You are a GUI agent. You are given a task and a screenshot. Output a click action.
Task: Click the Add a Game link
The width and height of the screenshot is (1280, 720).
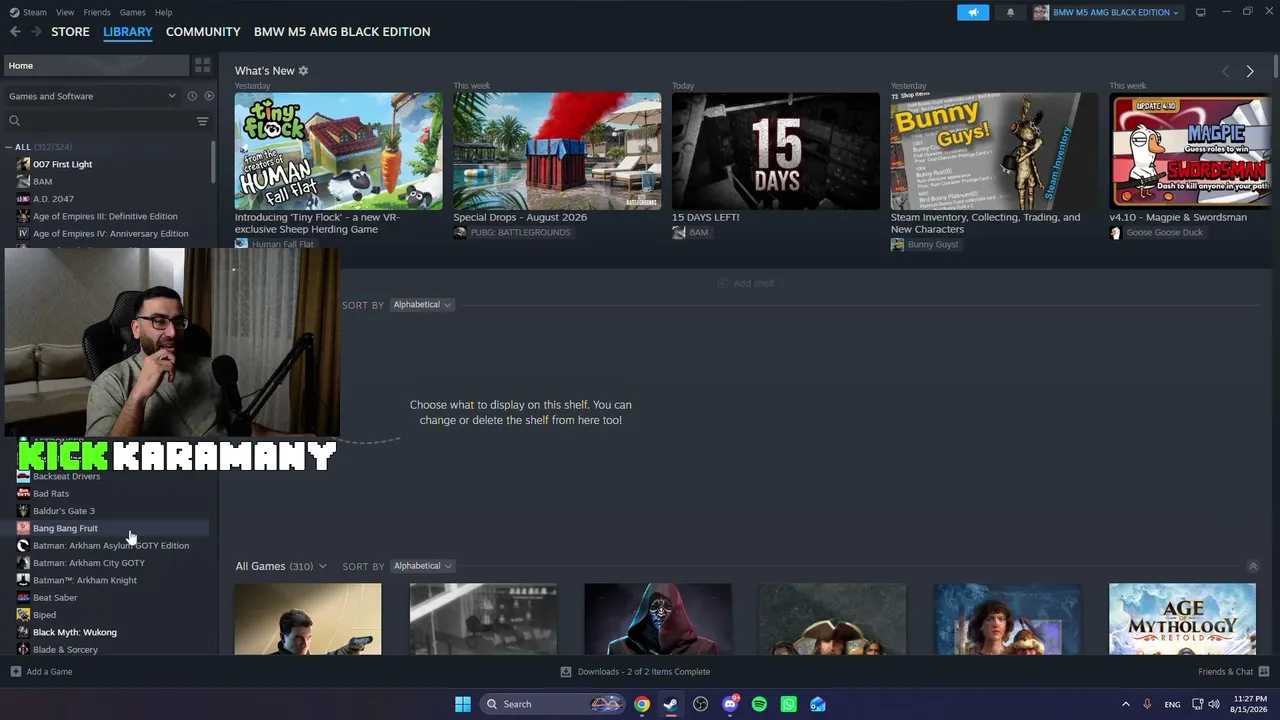click(49, 672)
